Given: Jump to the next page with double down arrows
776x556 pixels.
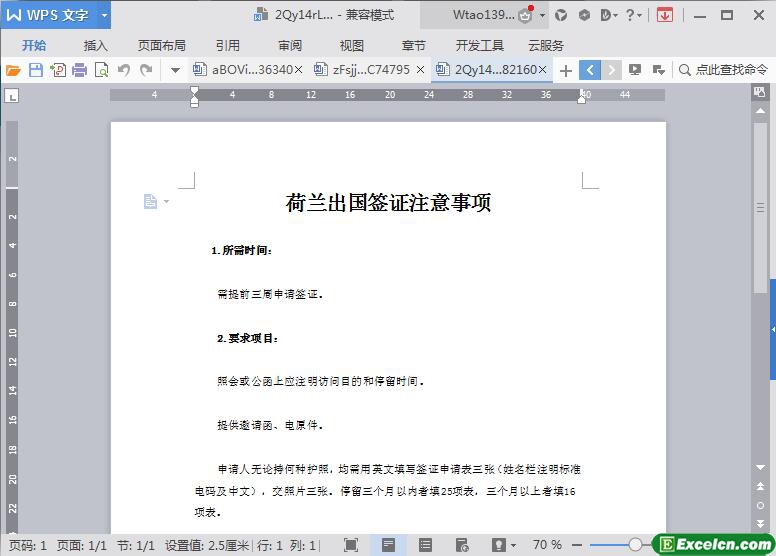Looking at the screenshot, I should [x=760, y=523].
